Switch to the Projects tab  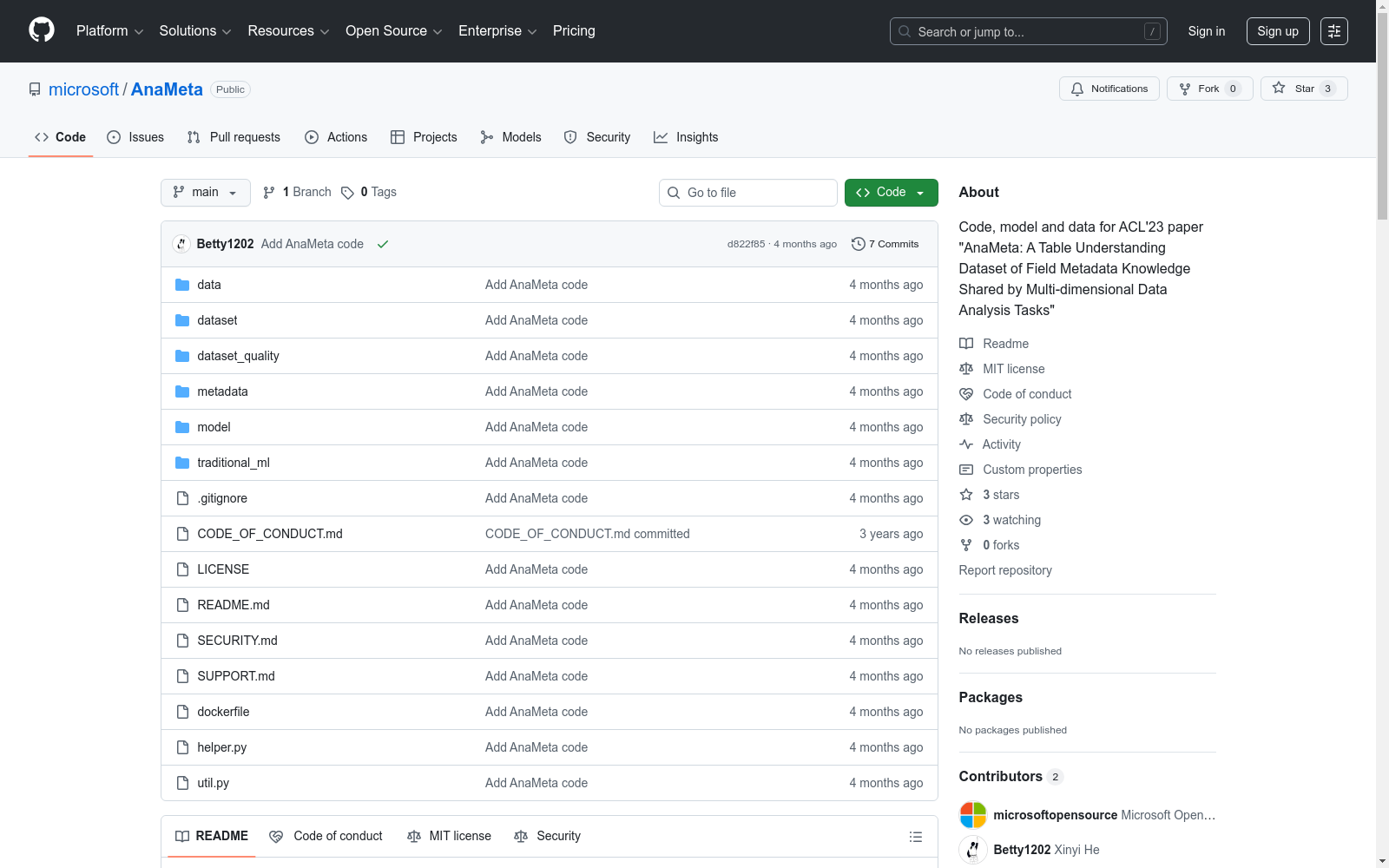click(x=424, y=137)
